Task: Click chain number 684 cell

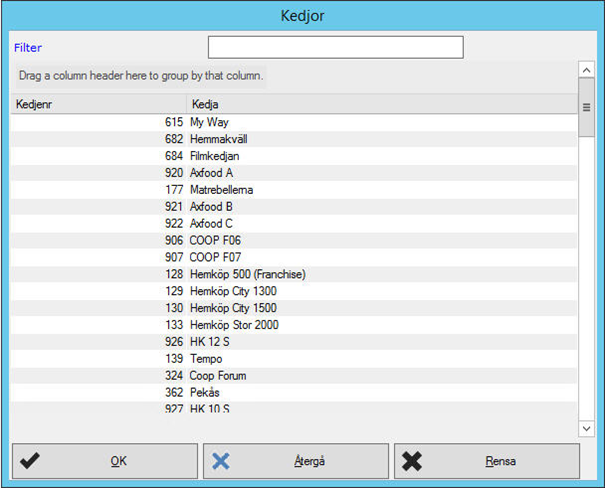Action: pyautogui.click(x=98, y=156)
